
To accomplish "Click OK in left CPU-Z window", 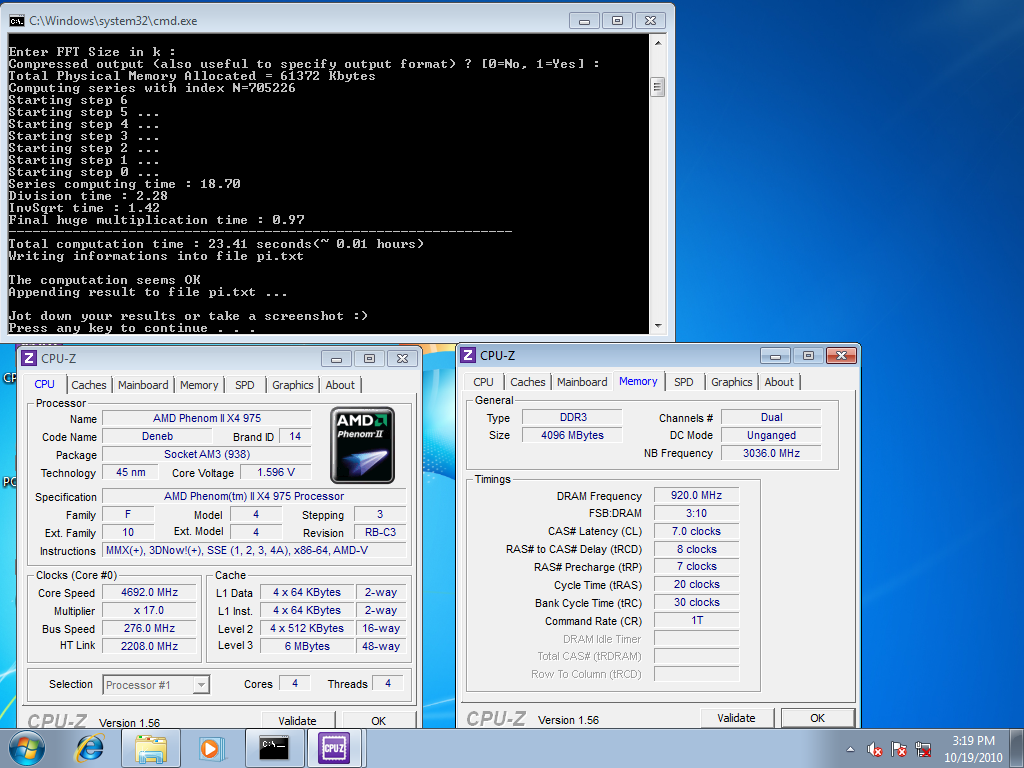I will click(379, 720).
